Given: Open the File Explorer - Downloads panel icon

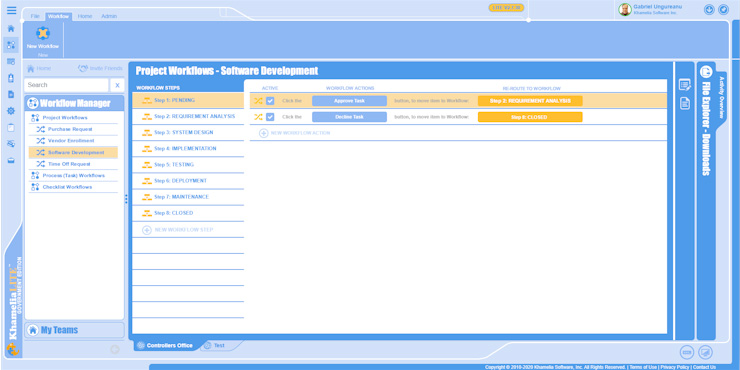Looking at the screenshot, I should tap(706, 72).
